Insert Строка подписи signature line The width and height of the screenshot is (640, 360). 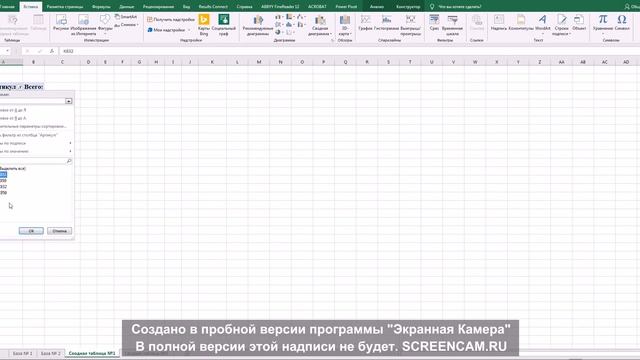(x=562, y=25)
